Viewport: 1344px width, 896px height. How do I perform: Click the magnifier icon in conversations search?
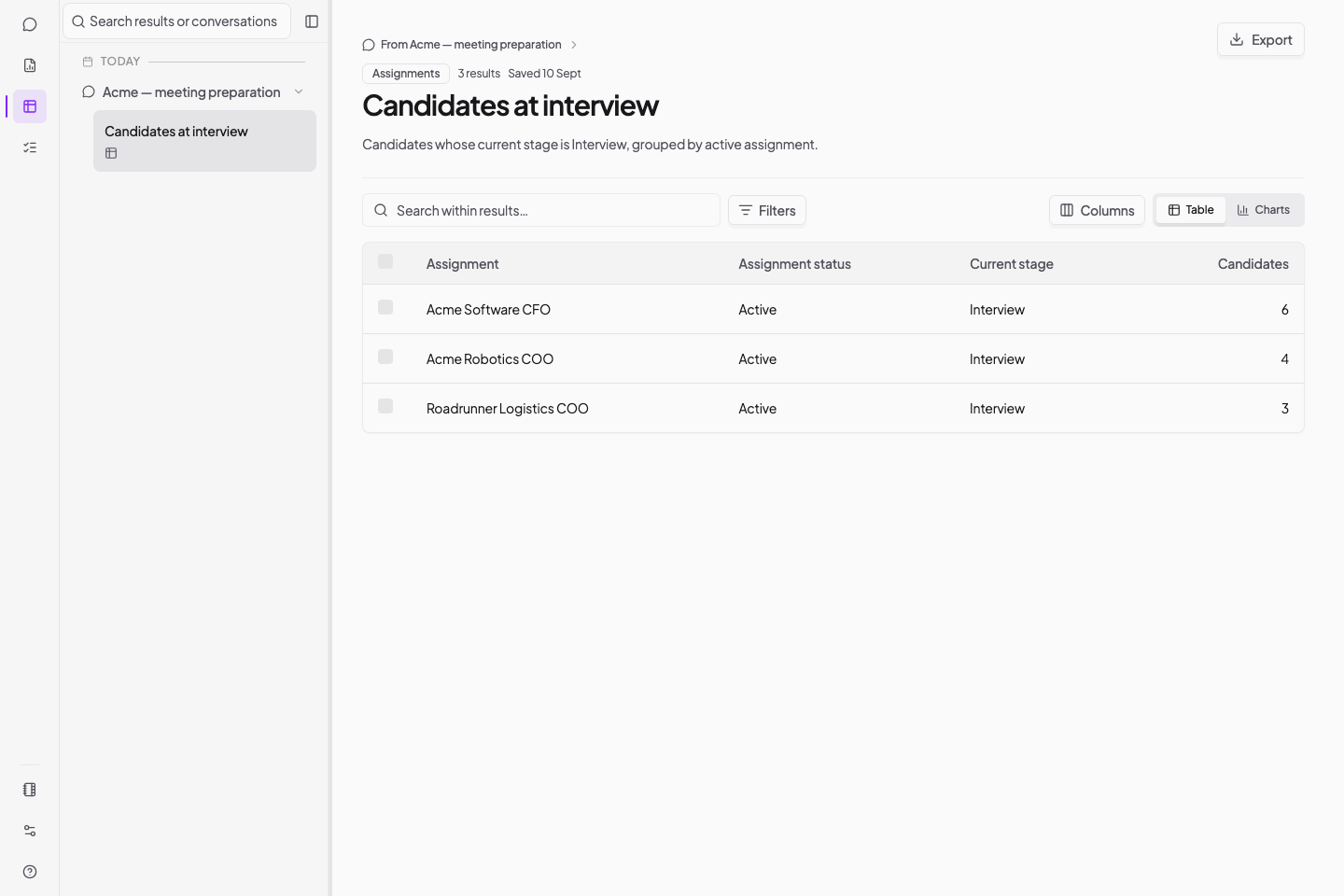78,21
